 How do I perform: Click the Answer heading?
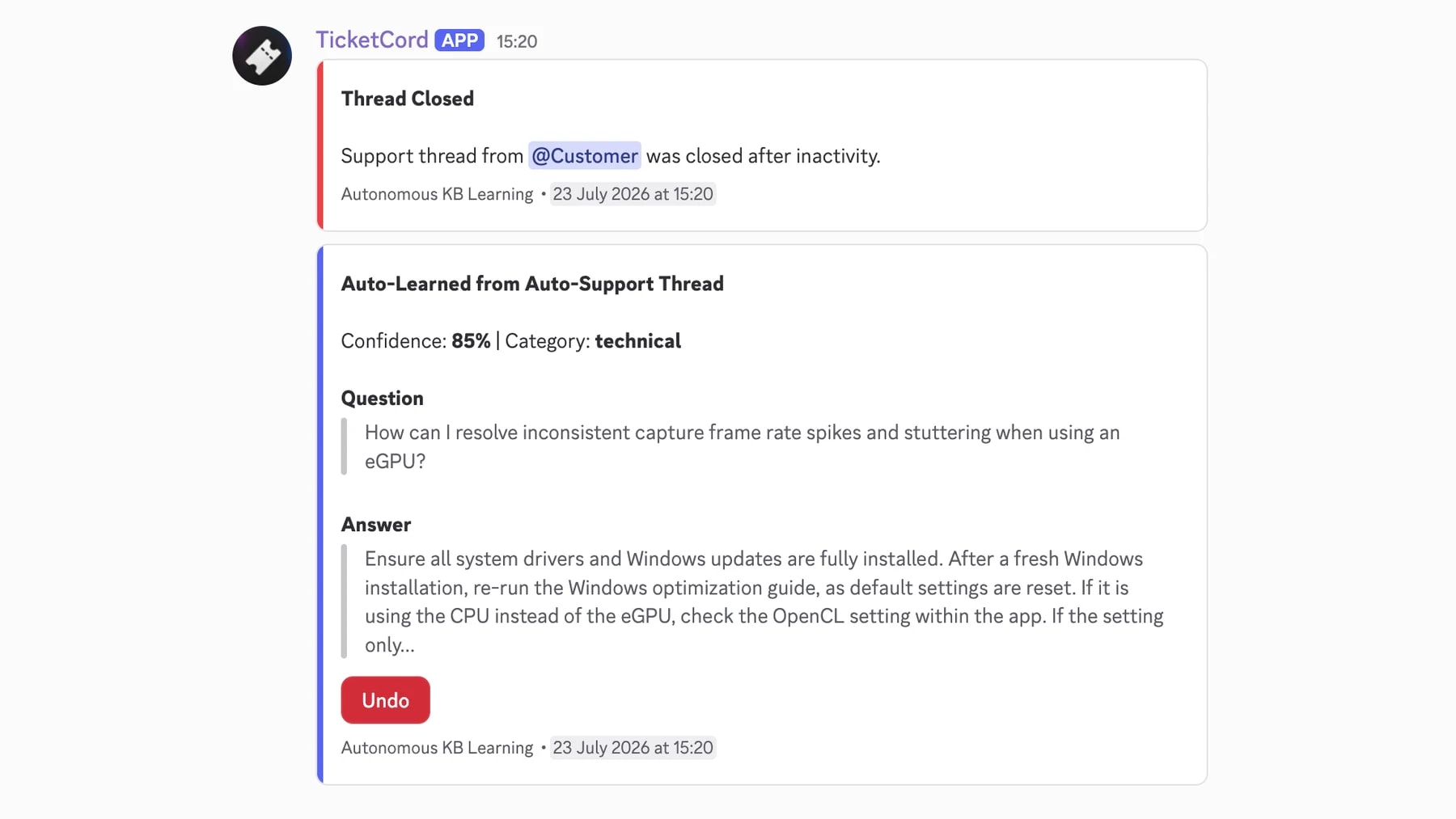tap(376, 525)
